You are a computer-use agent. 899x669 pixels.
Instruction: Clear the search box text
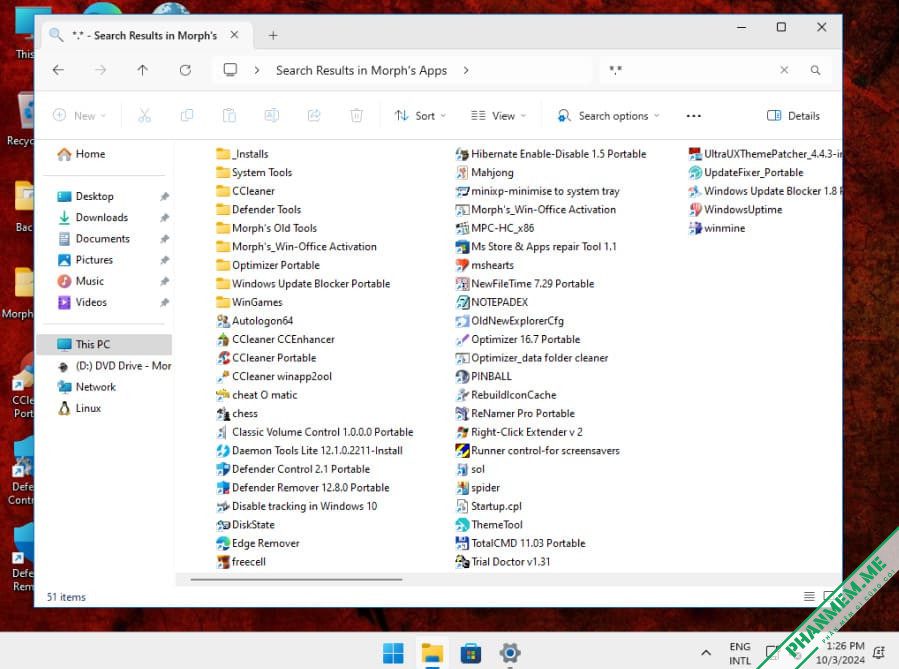(784, 70)
